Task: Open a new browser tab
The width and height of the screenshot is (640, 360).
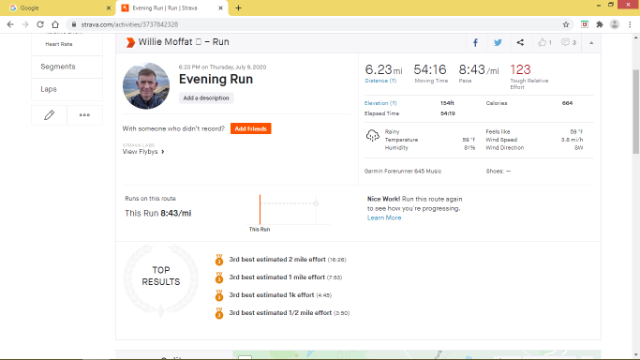Action: pyautogui.click(x=238, y=8)
